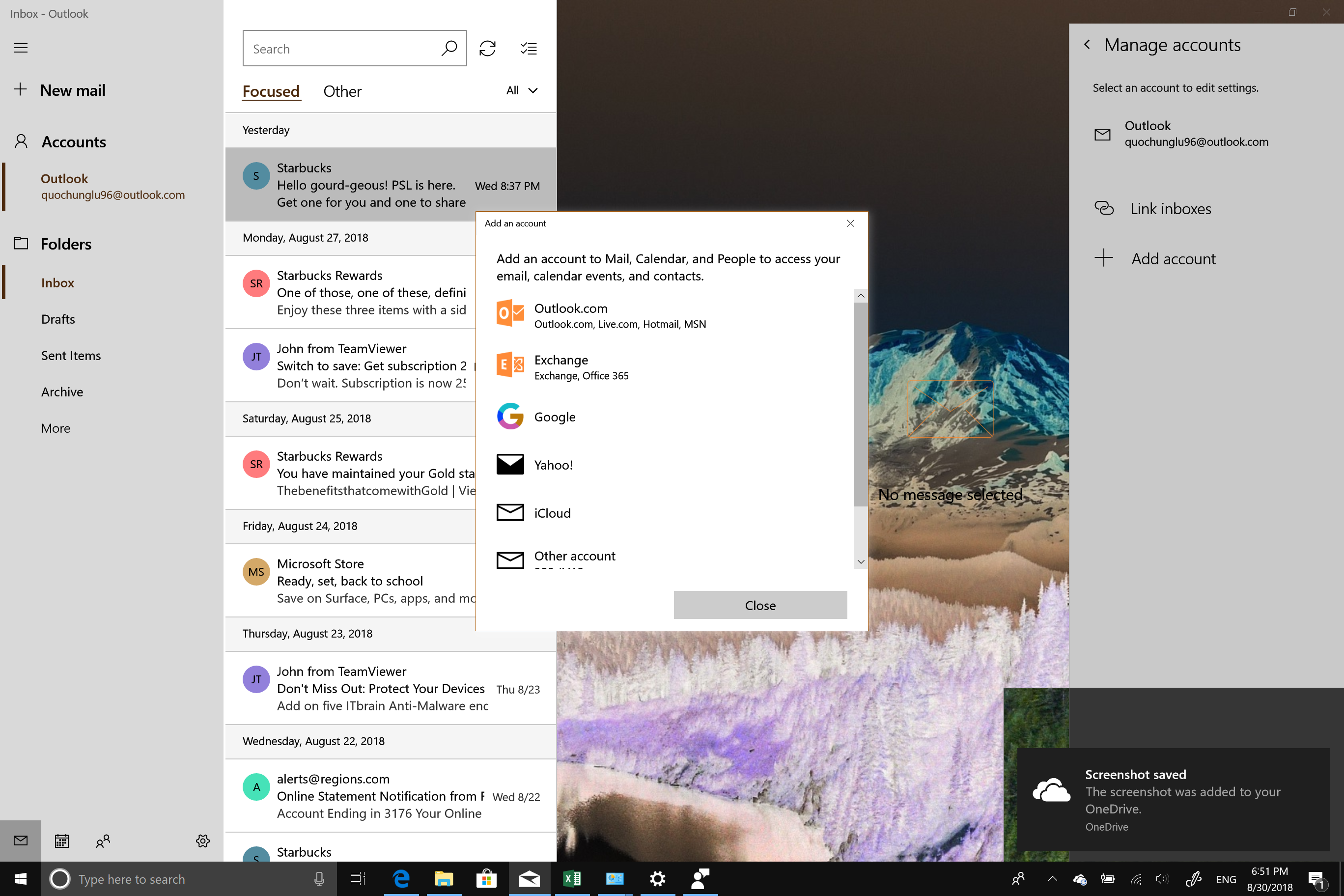Viewport: 1344px width, 896px height.
Task: Click Windows Start button
Action: (21, 879)
